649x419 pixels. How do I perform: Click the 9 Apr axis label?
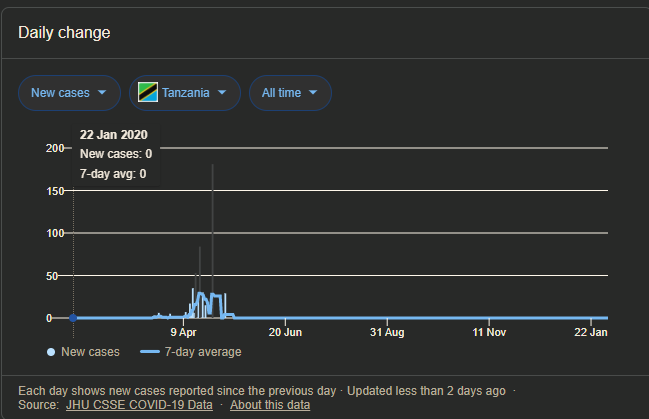(x=183, y=332)
